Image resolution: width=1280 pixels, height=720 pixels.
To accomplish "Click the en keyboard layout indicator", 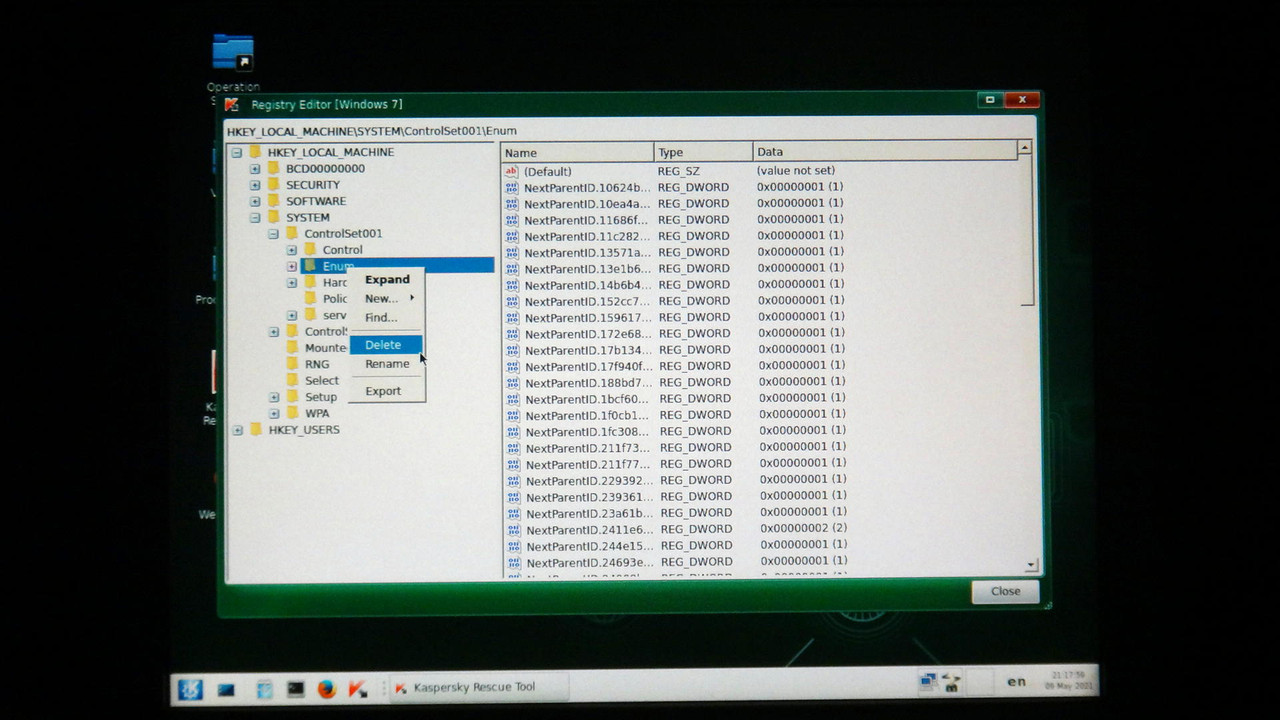I will 1016,682.
